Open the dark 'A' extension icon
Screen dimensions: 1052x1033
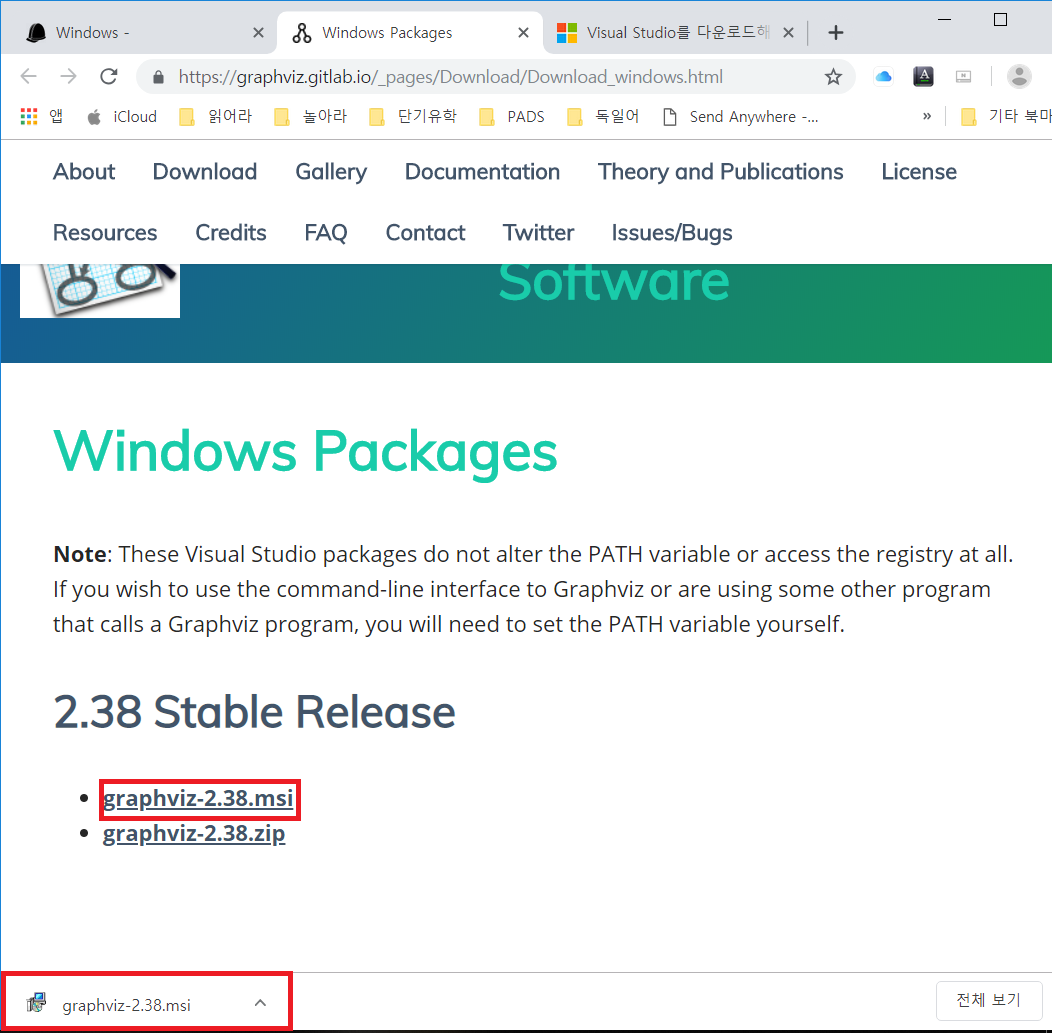tap(923, 76)
